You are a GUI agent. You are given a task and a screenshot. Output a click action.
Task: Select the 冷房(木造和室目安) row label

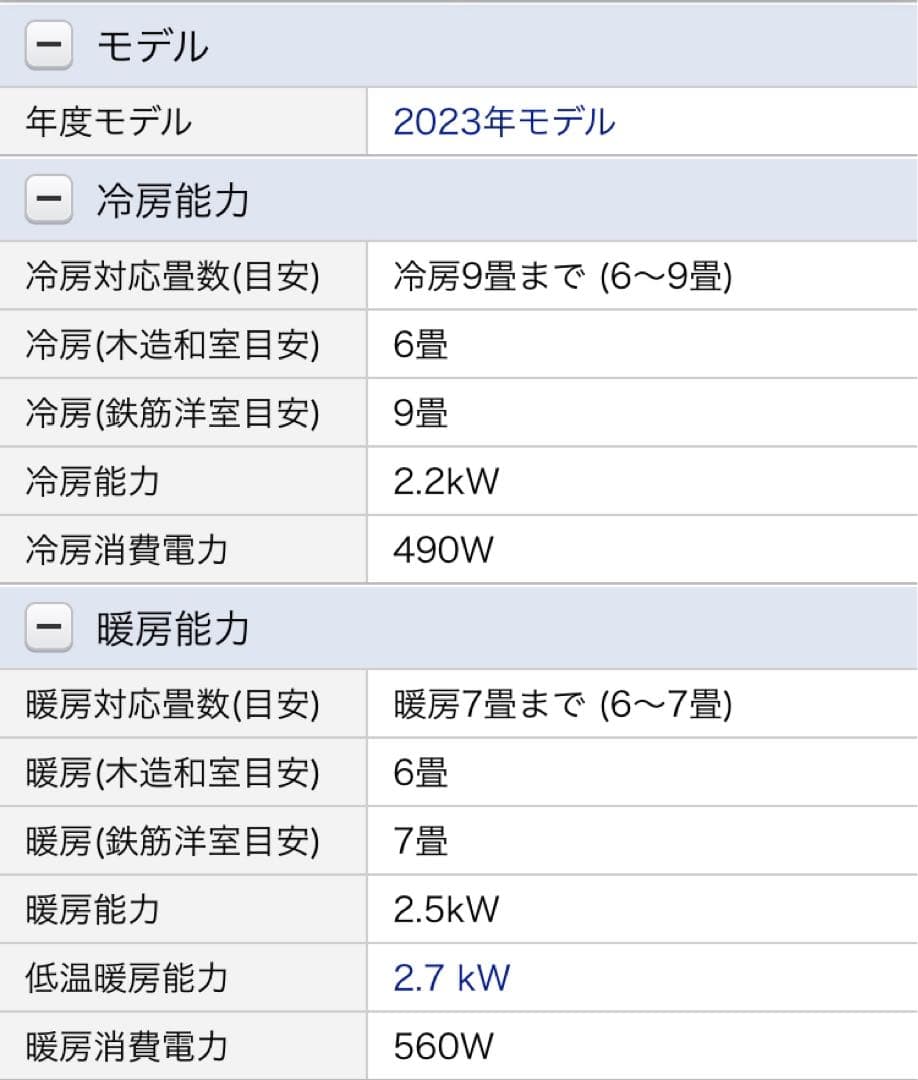[x=172, y=345]
